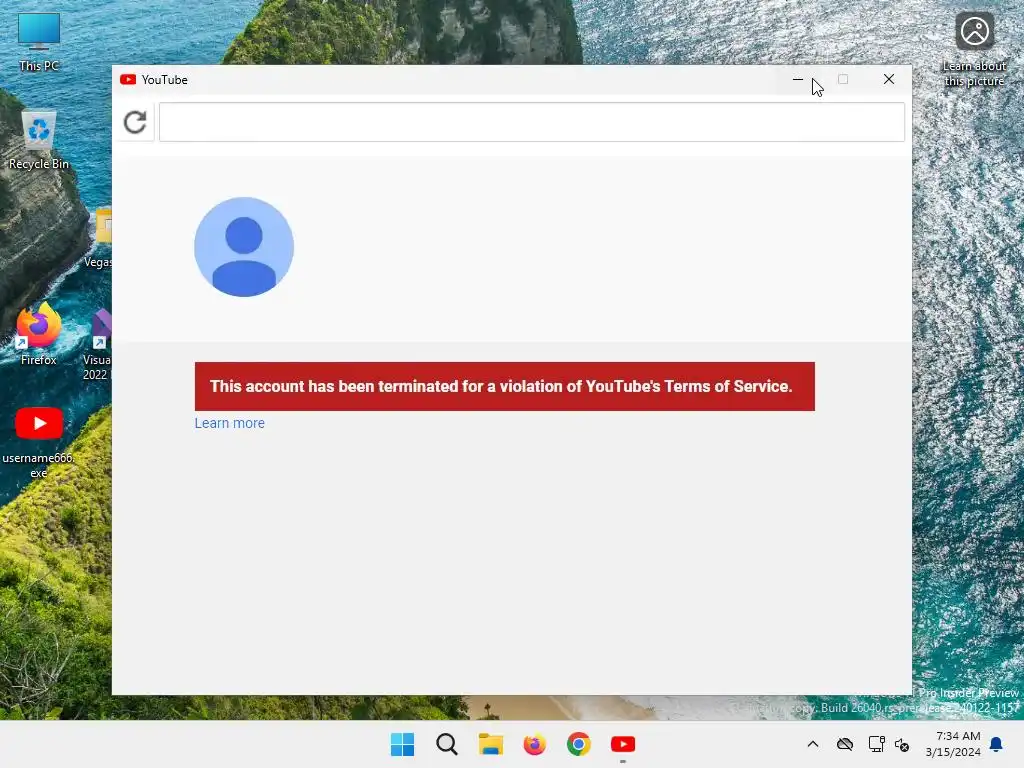Click the OneDrive cloud tray icon

click(x=845, y=744)
